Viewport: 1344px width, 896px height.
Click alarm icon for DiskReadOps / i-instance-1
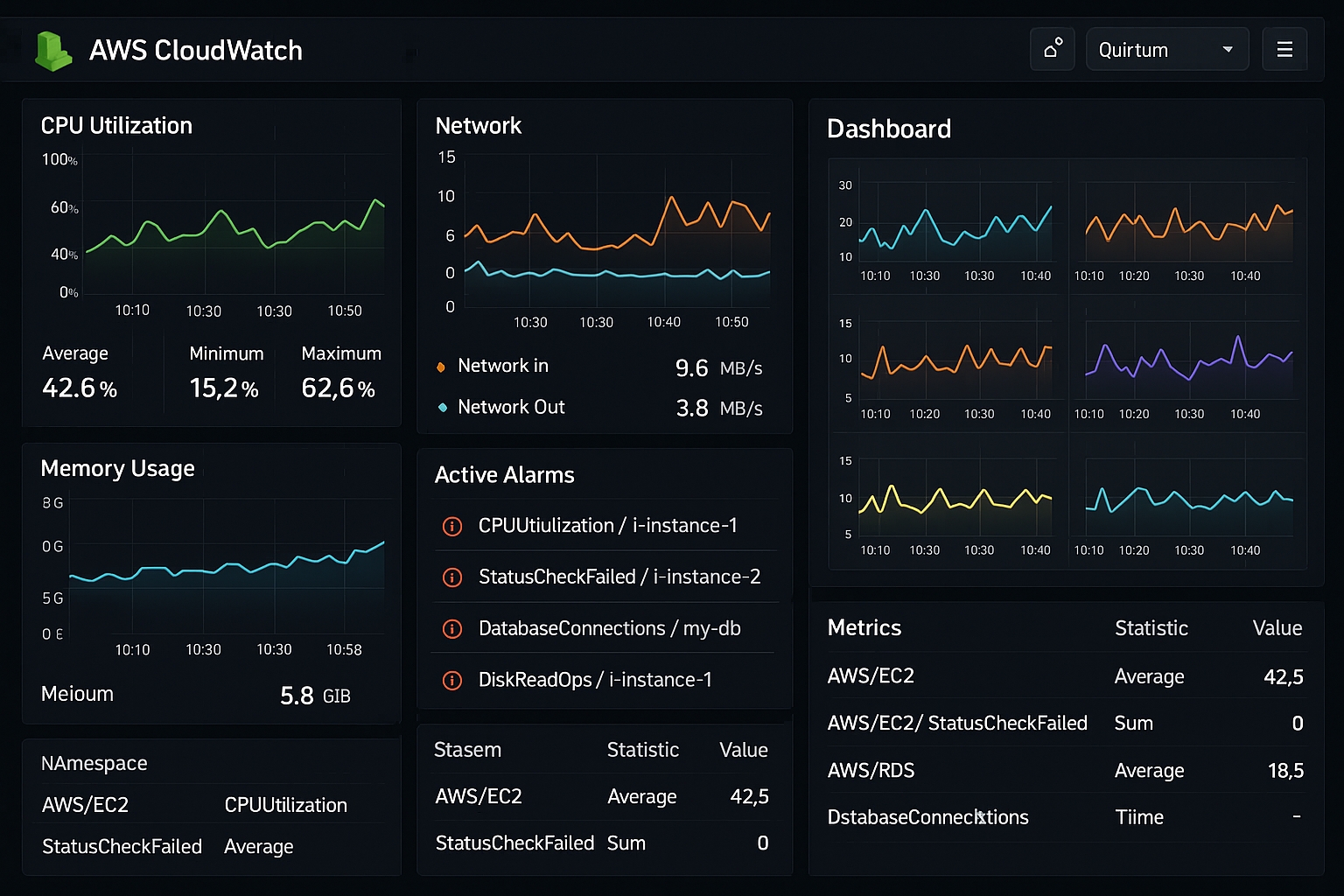point(452,681)
